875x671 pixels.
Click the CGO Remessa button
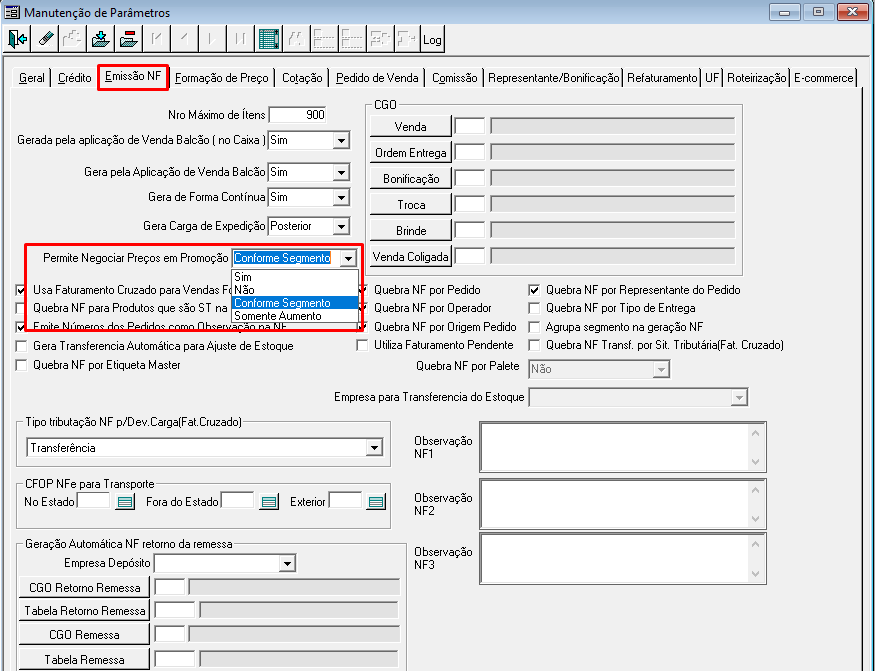(84, 635)
